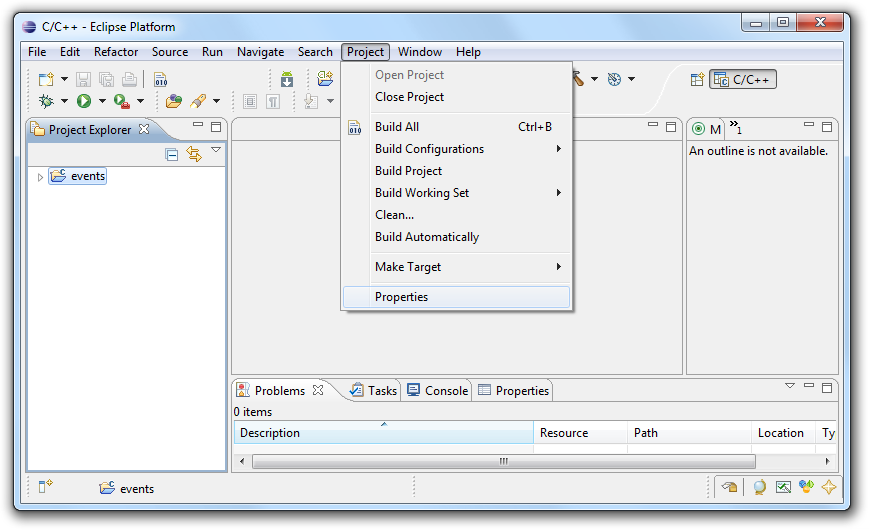Image resolution: width=869 pixels, height=530 pixels.
Task: Show hidden views list in outline panel
Action: [x=735, y=127]
